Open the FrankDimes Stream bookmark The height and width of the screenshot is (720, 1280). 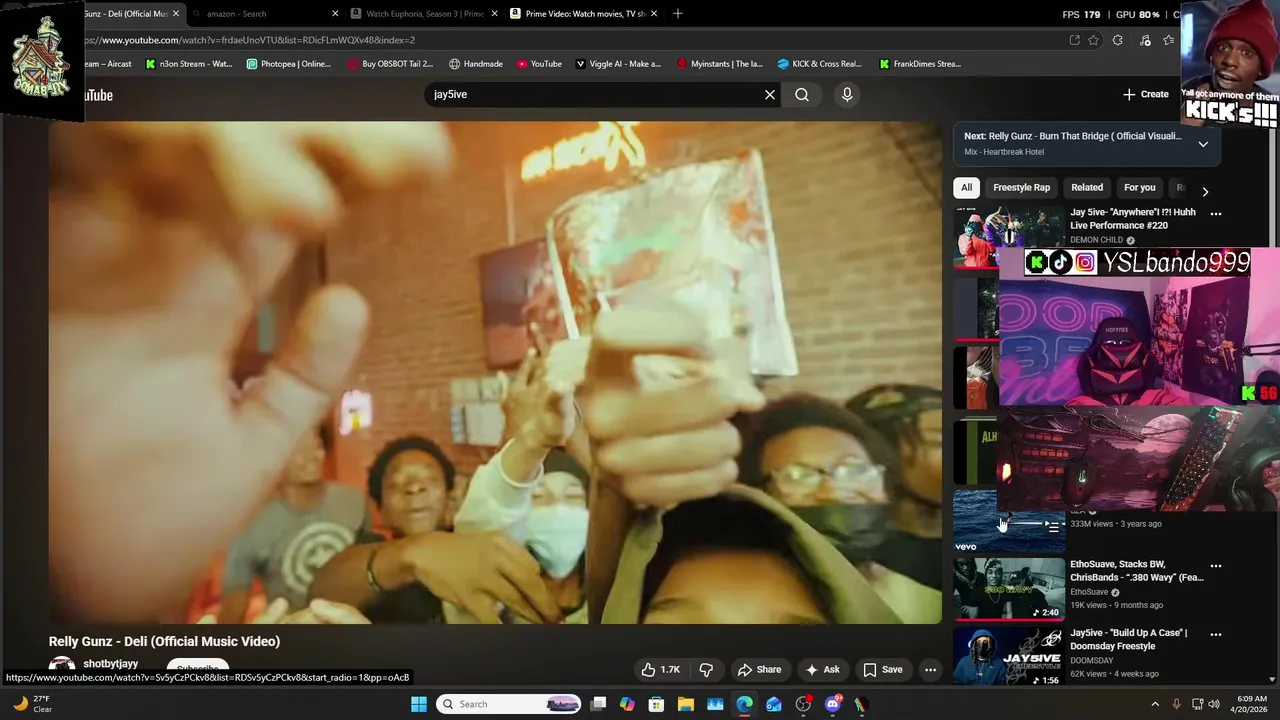click(x=920, y=64)
